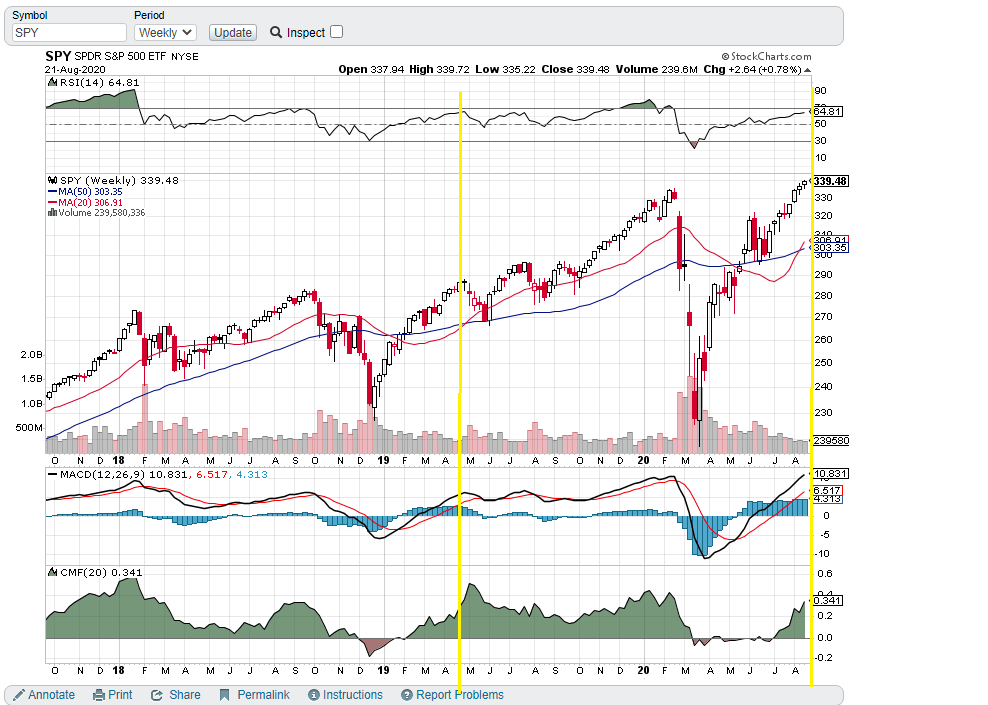Enable the Inspect checkbox

click(336, 32)
